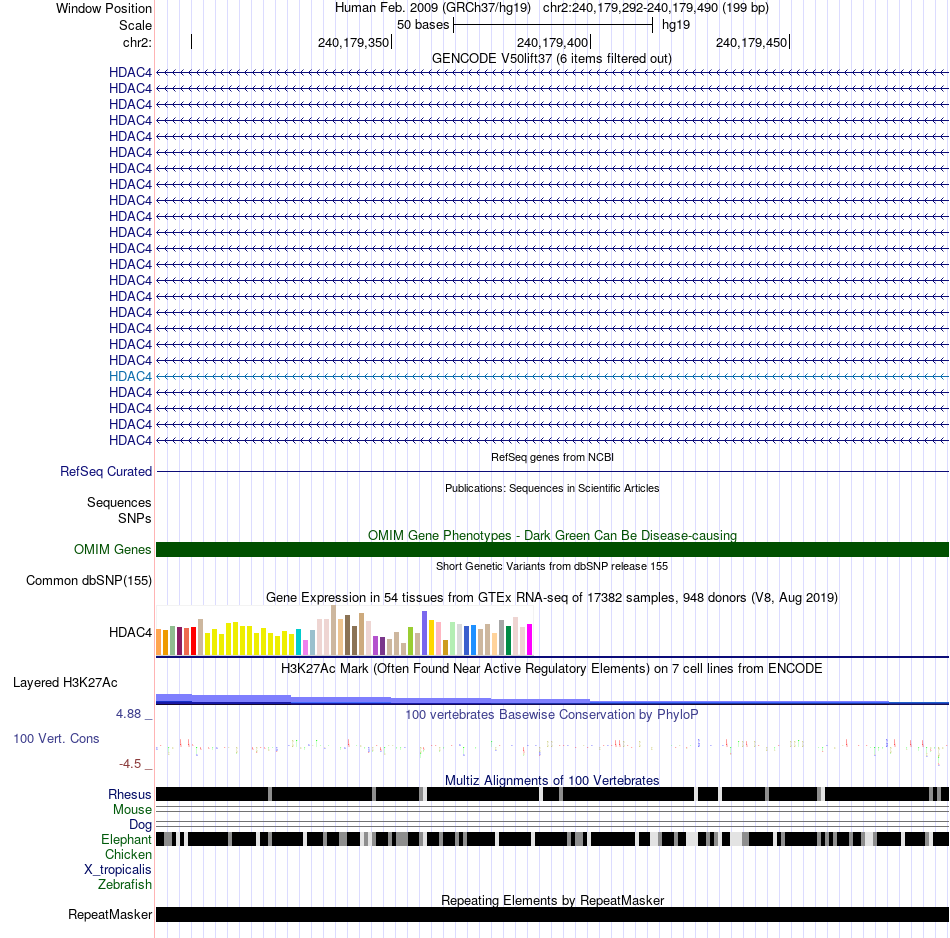Select the Mouse species label

(x=132, y=810)
